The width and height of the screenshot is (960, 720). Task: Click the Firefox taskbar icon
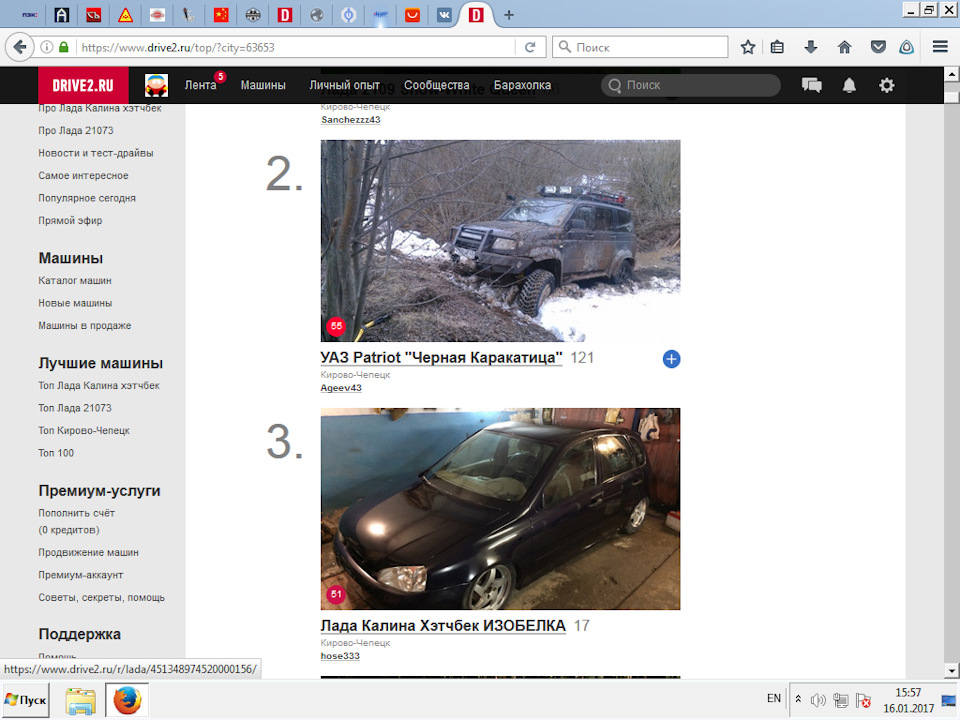[x=127, y=700]
